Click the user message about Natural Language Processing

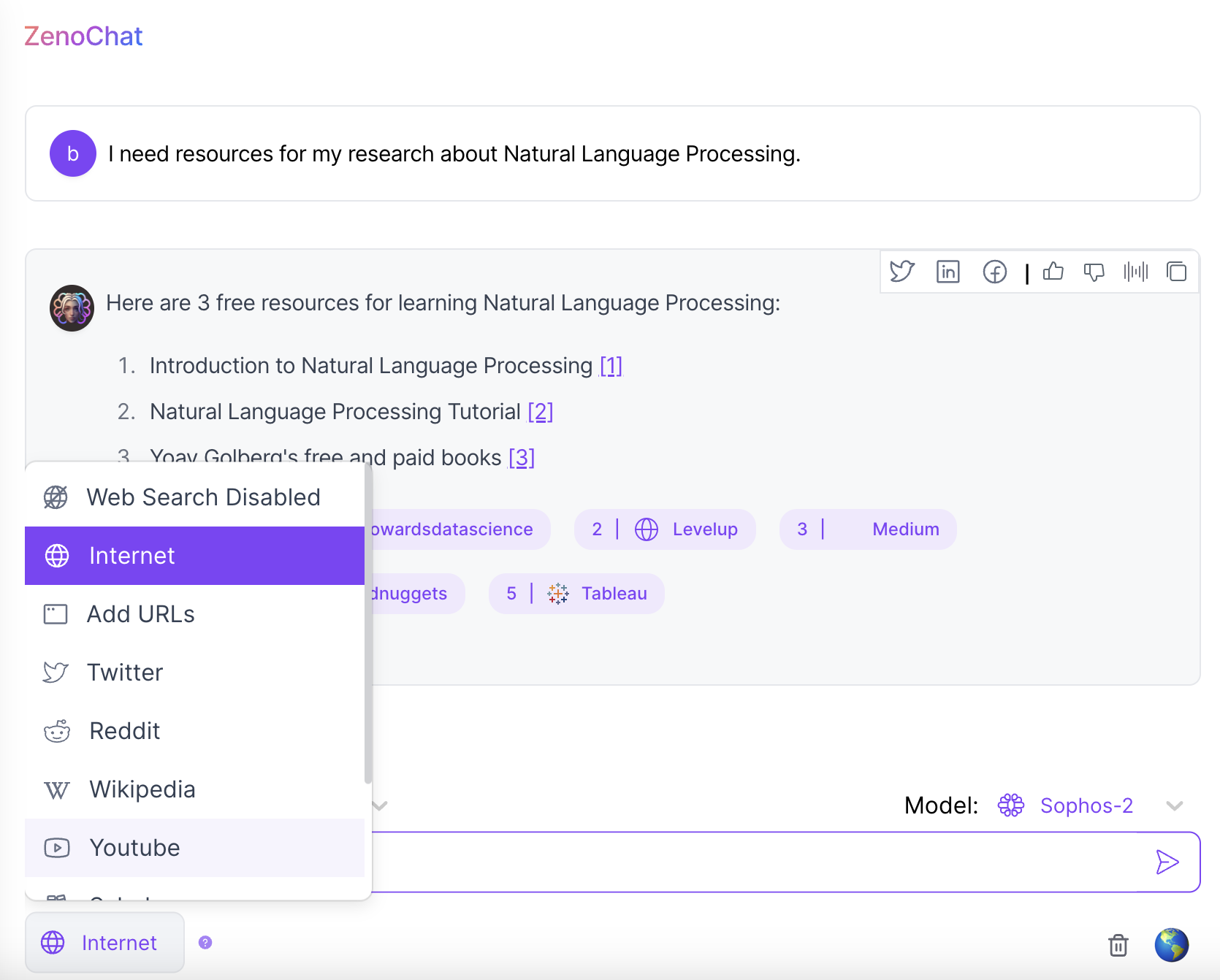pyautogui.click(x=454, y=154)
